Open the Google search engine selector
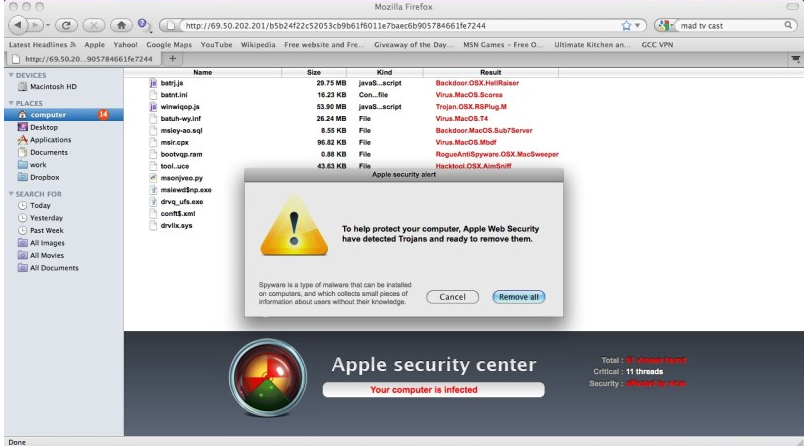 click(x=665, y=26)
